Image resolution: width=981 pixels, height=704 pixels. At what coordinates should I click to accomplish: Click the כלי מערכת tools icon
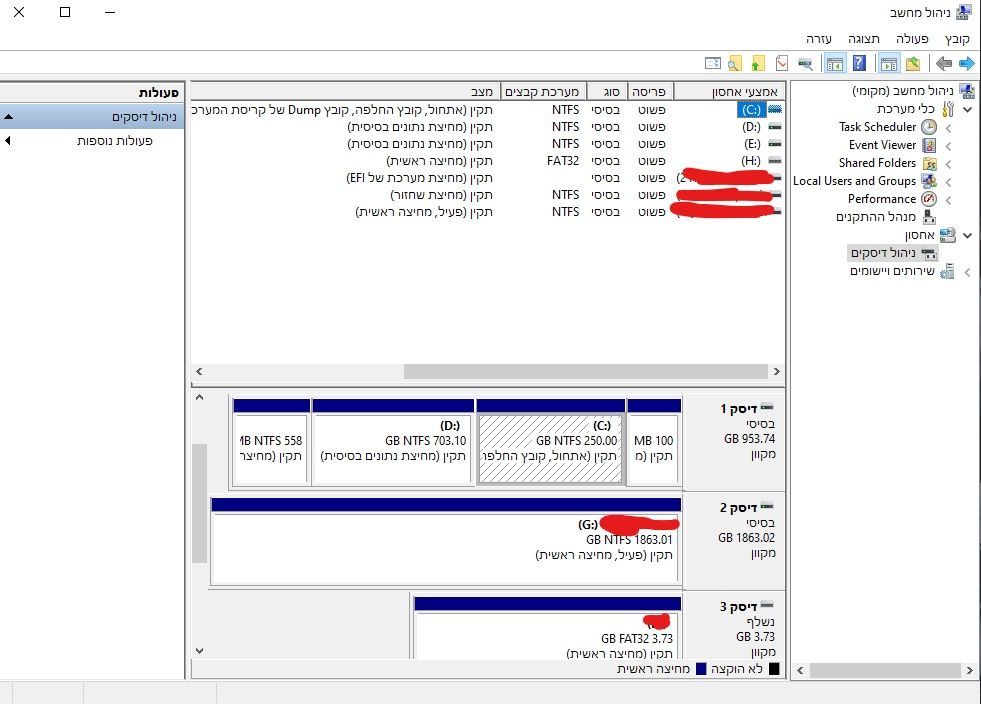click(x=948, y=109)
